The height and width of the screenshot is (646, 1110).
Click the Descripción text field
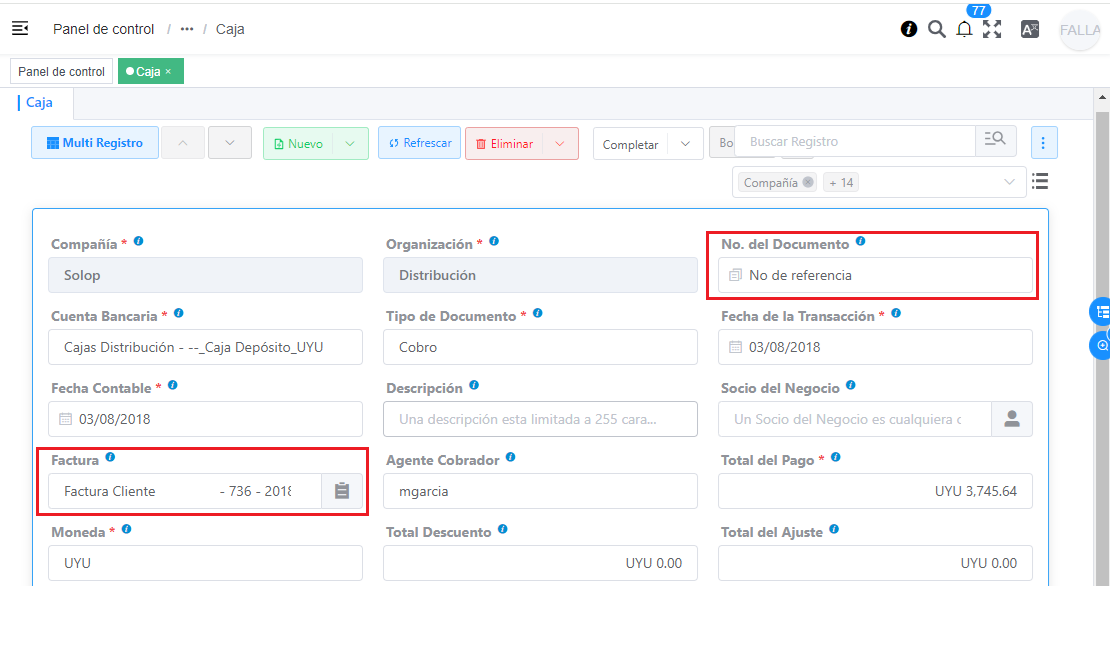(540, 419)
